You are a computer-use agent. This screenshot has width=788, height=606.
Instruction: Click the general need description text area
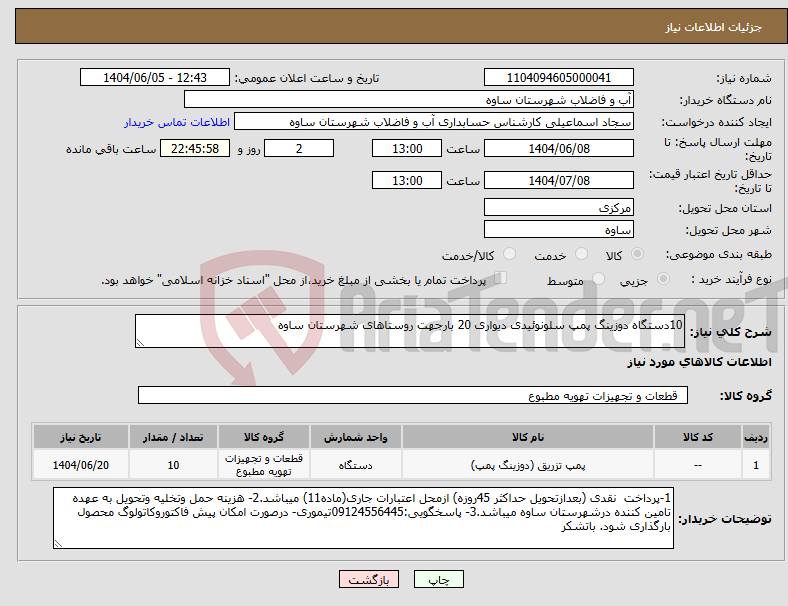coord(410,331)
